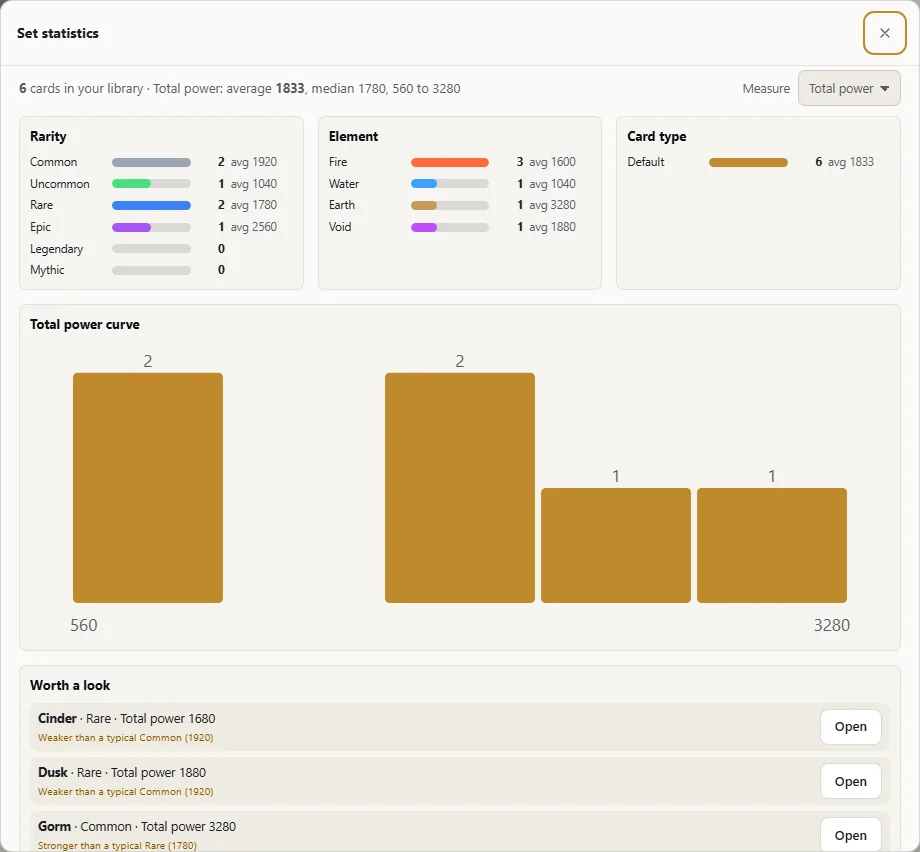Open the Cinder card
The width and height of the screenshot is (920, 852).
click(850, 726)
